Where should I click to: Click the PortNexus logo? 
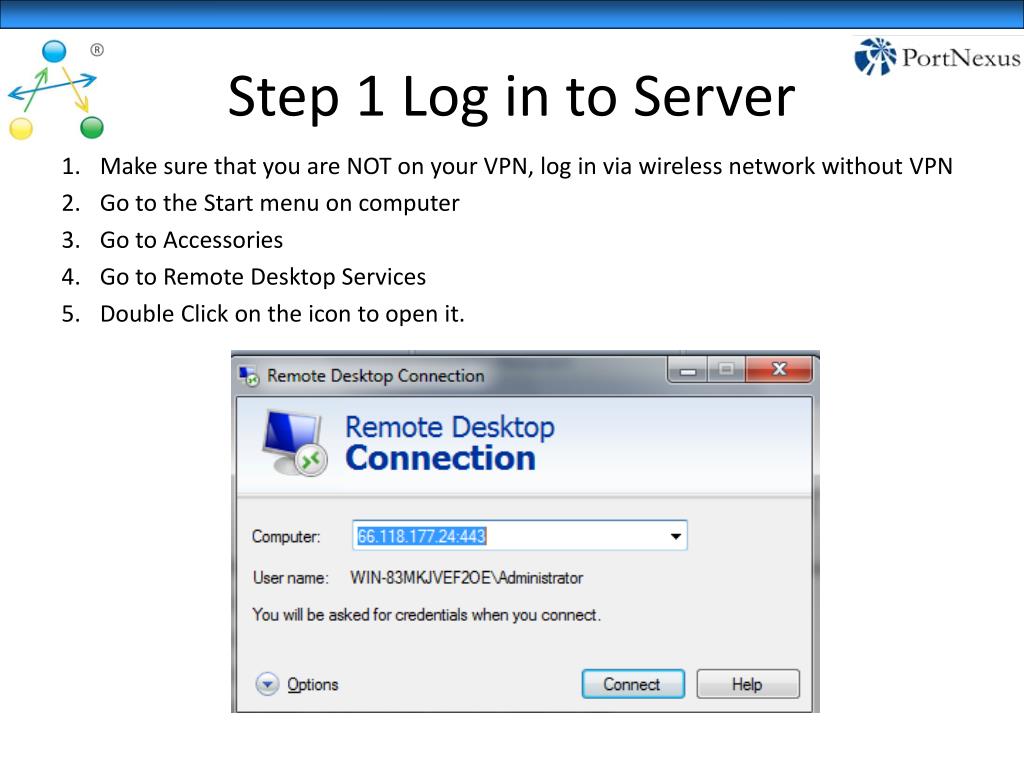click(x=937, y=57)
